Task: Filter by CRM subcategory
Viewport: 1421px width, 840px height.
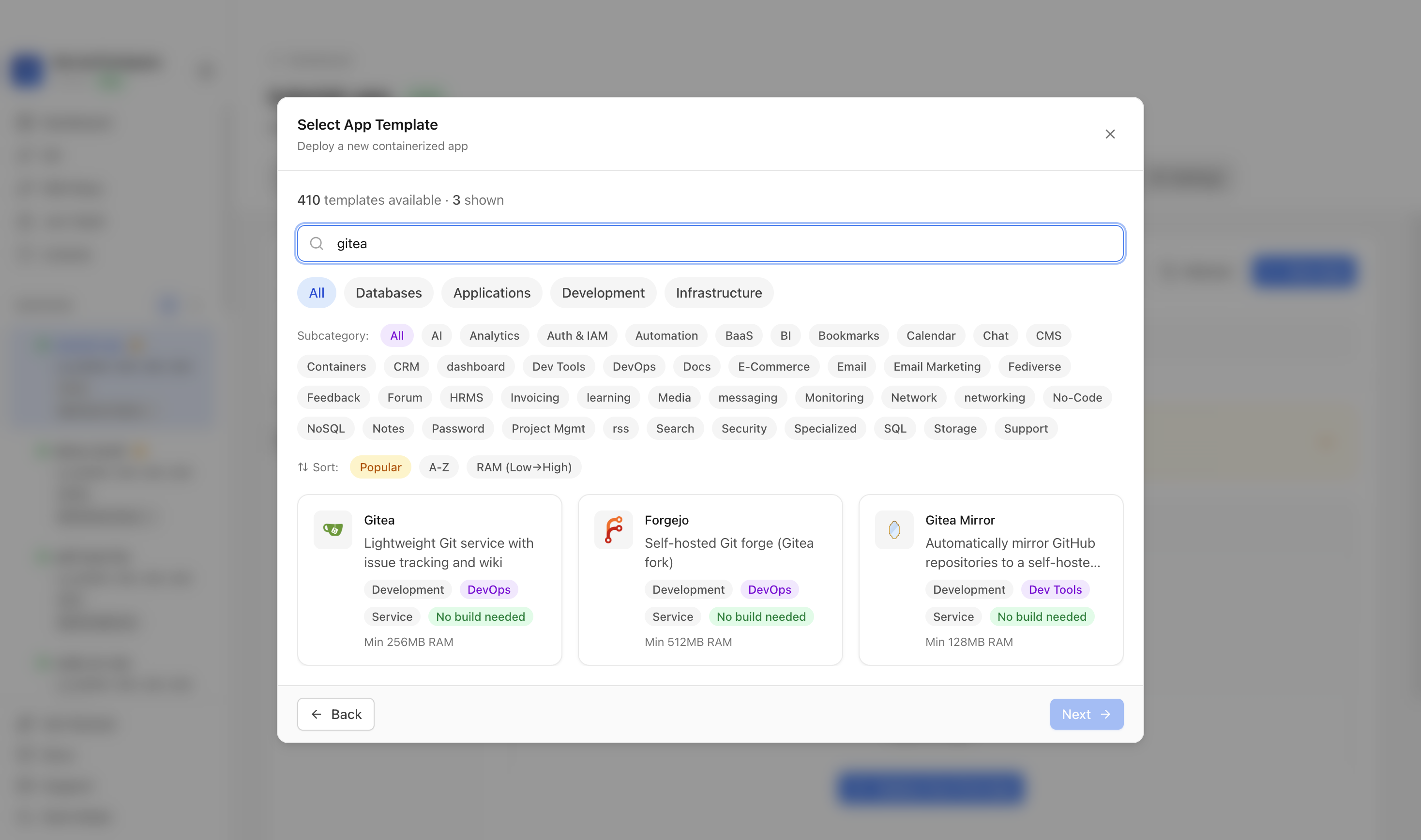Action: click(406, 367)
